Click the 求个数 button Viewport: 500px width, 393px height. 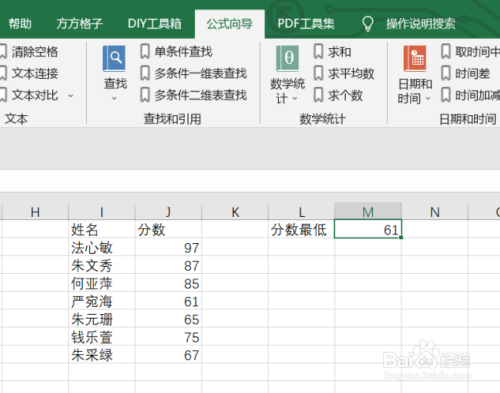(x=338, y=95)
